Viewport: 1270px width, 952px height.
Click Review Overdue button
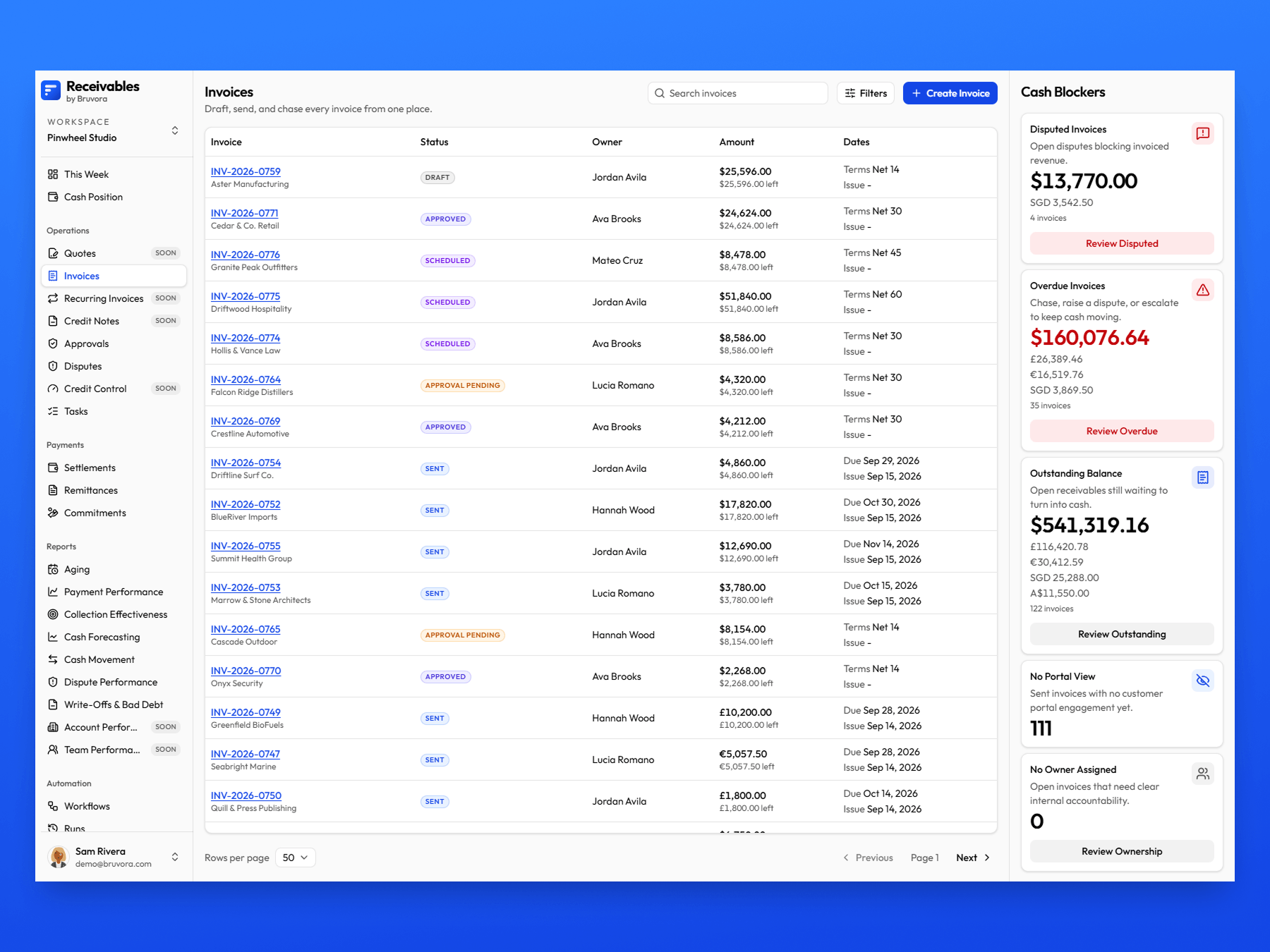point(1122,431)
